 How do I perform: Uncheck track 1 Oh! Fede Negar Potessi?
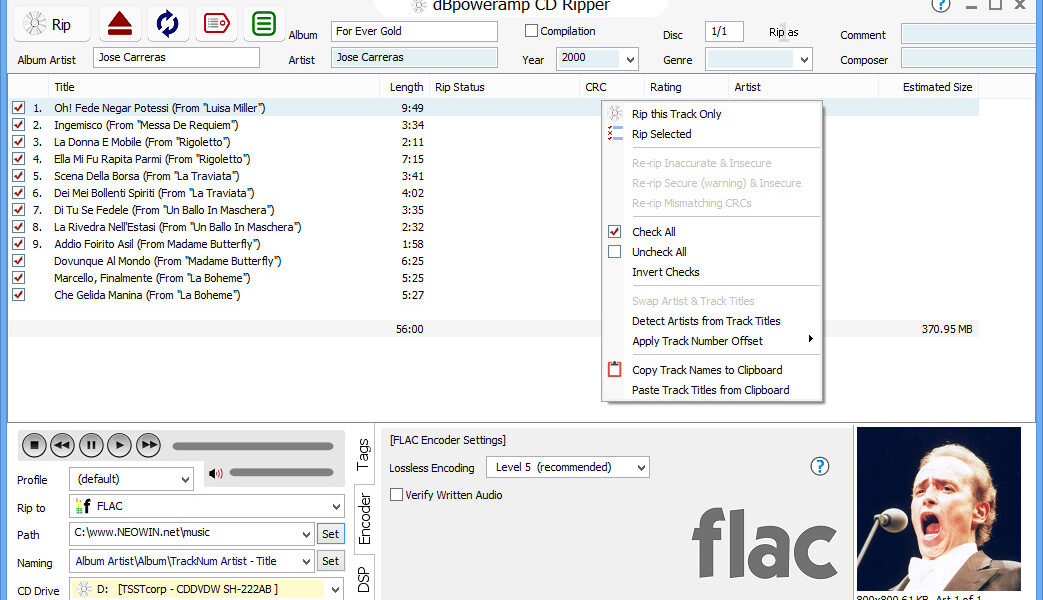(19, 107)
